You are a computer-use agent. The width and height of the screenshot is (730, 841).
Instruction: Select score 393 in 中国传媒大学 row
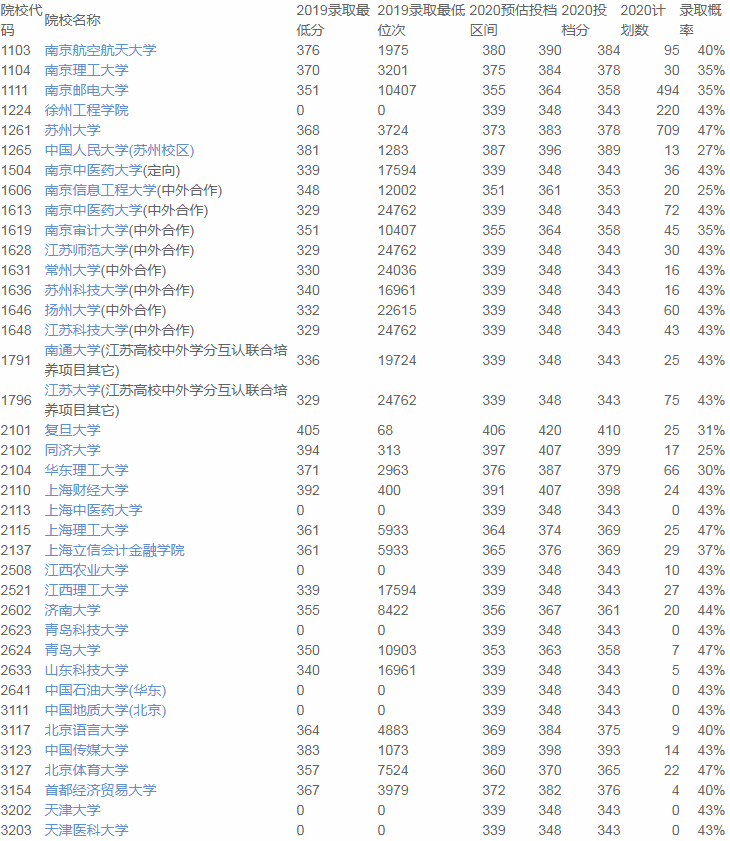click(609, 751)
